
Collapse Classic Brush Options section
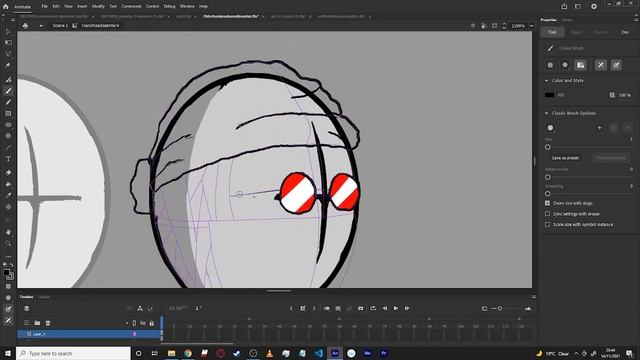coord(547,113)
